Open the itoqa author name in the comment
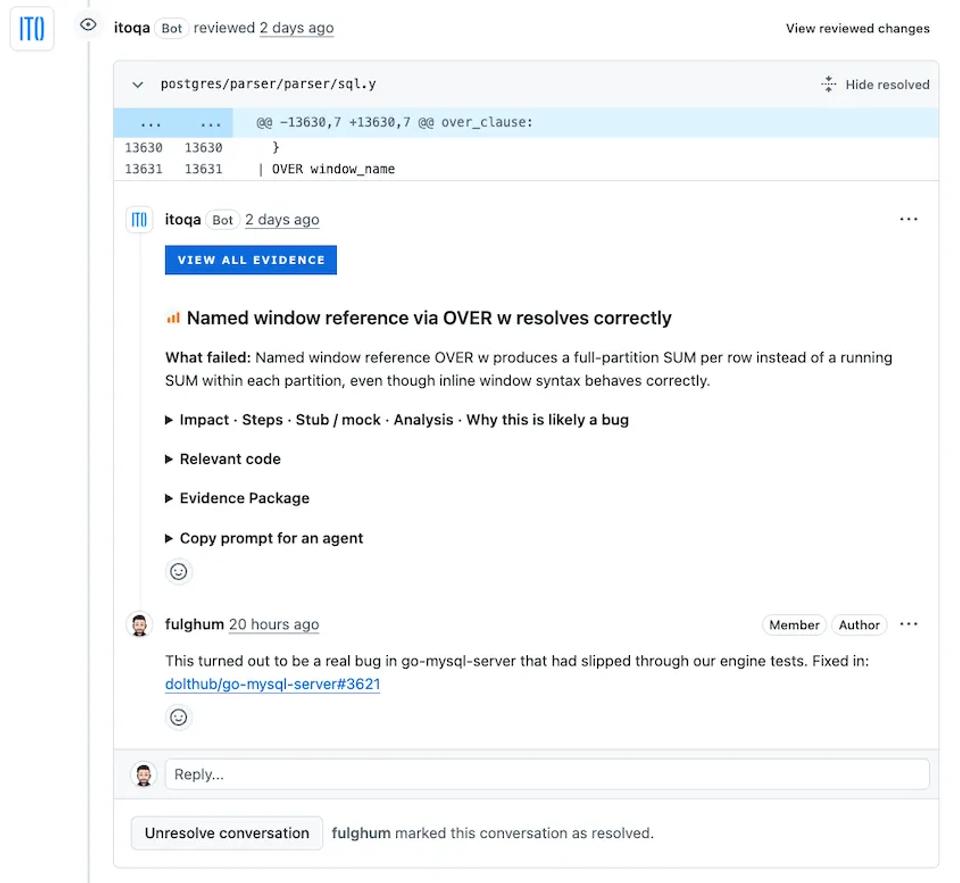Viewport: 960px width, 883px height. coord(182,219)
